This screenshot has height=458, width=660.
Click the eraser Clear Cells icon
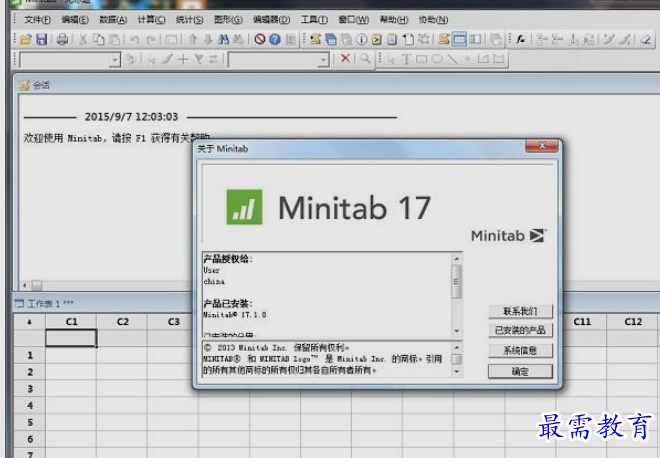pyautogui.click(x=645, y=40)
